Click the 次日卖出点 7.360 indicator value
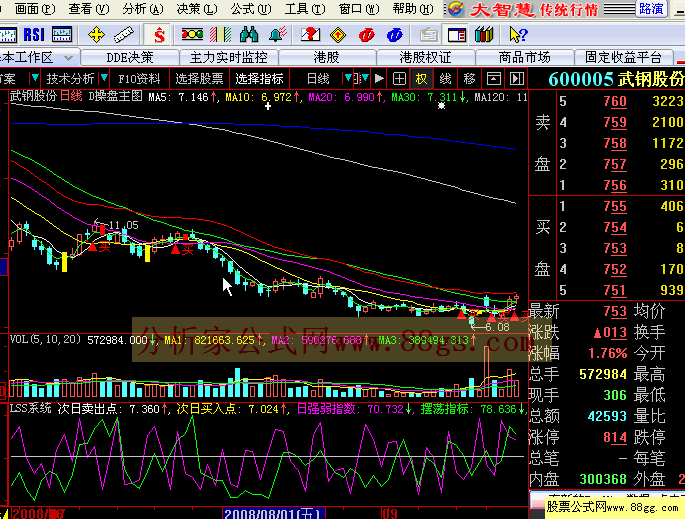The height and width of the screenshot is (519, 685). 113,409
